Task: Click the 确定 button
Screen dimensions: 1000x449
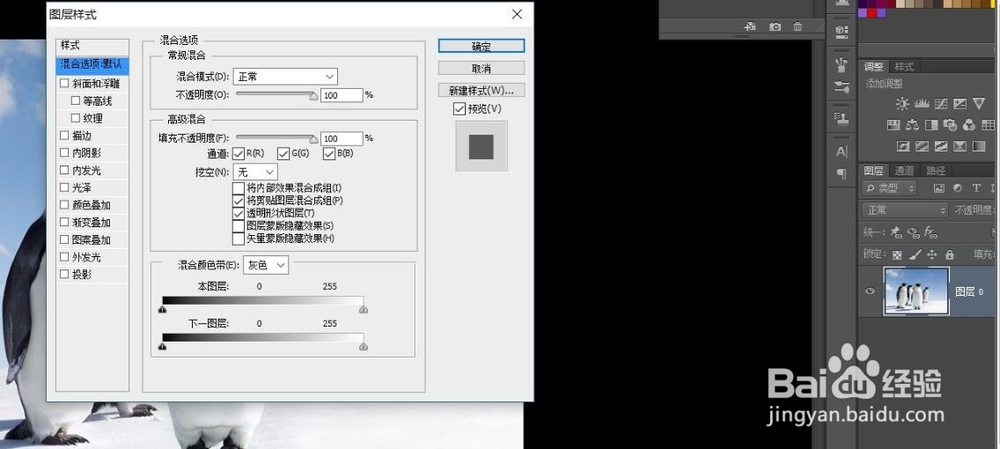Action: pyautogui.click(x=482, y=47)
